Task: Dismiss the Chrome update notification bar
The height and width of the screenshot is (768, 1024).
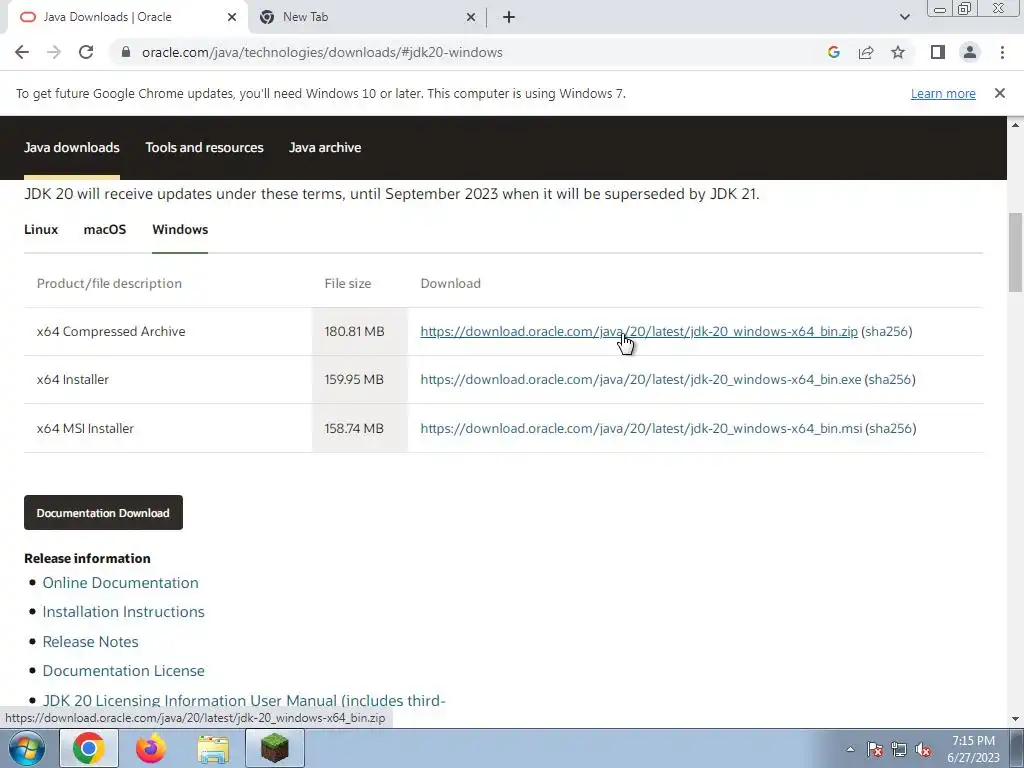Action: pos(1000,93)
